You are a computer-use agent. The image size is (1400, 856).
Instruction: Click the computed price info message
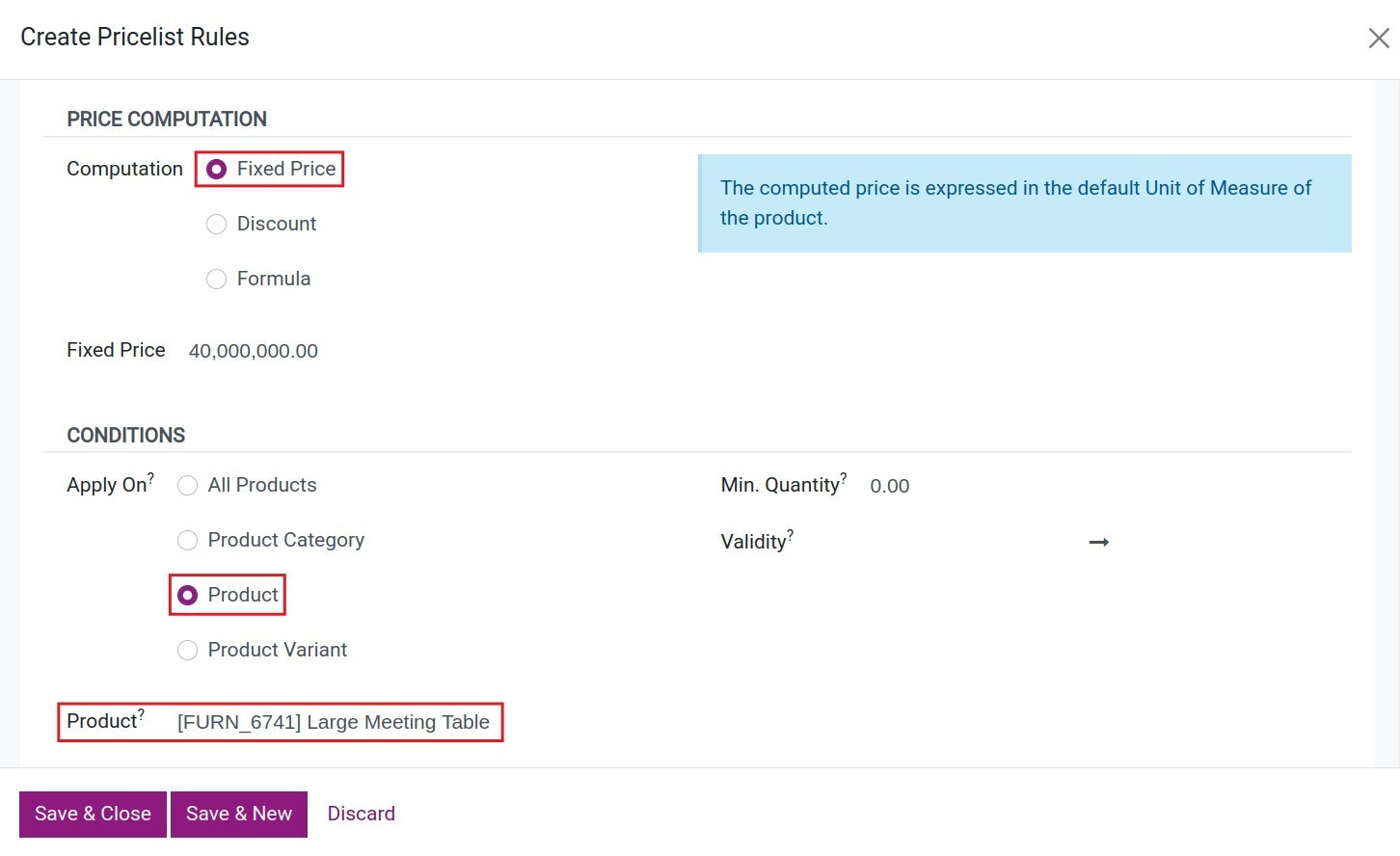(1024, 203)
